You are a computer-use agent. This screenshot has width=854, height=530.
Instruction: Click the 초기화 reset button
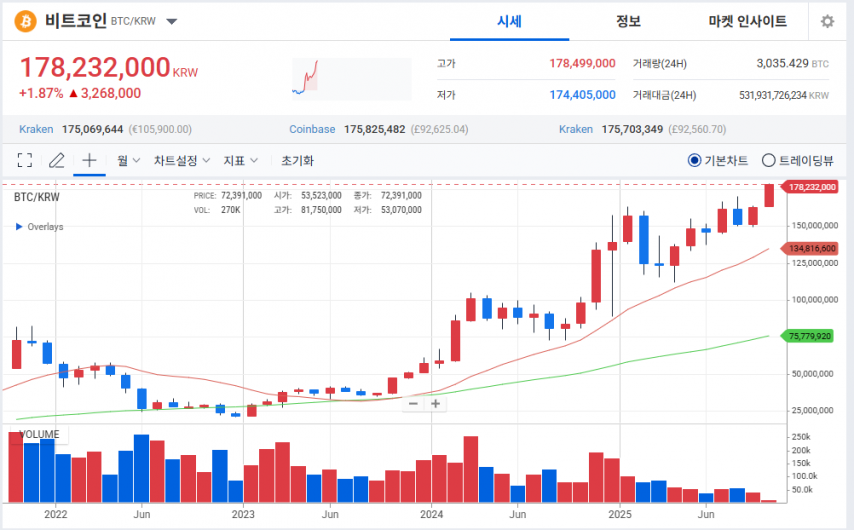click(x=297, y=160)
